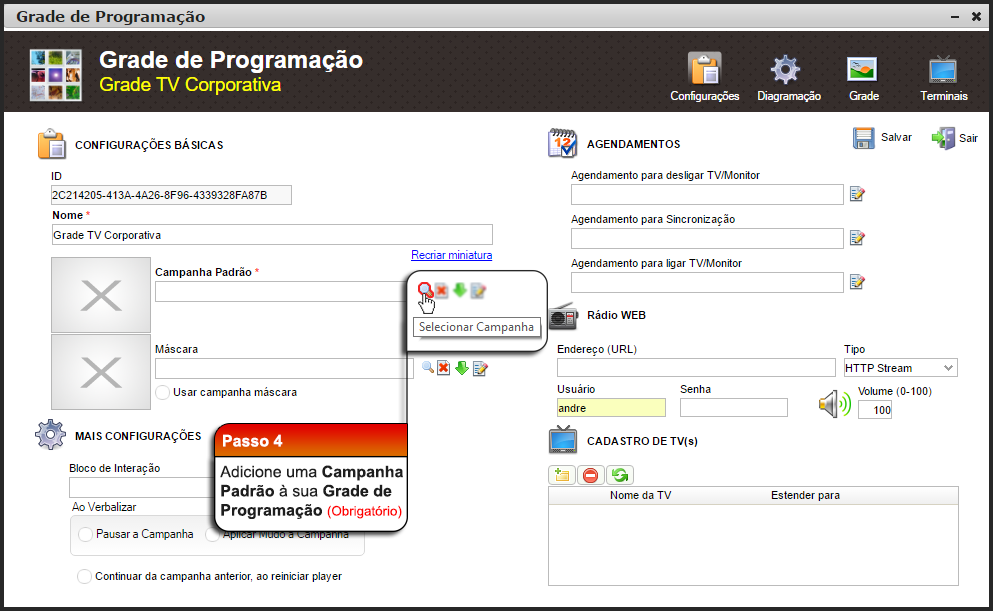Open the Tipo dropdown showing HTTP Stream
The image size is (993, 611).
coord(899,367)
